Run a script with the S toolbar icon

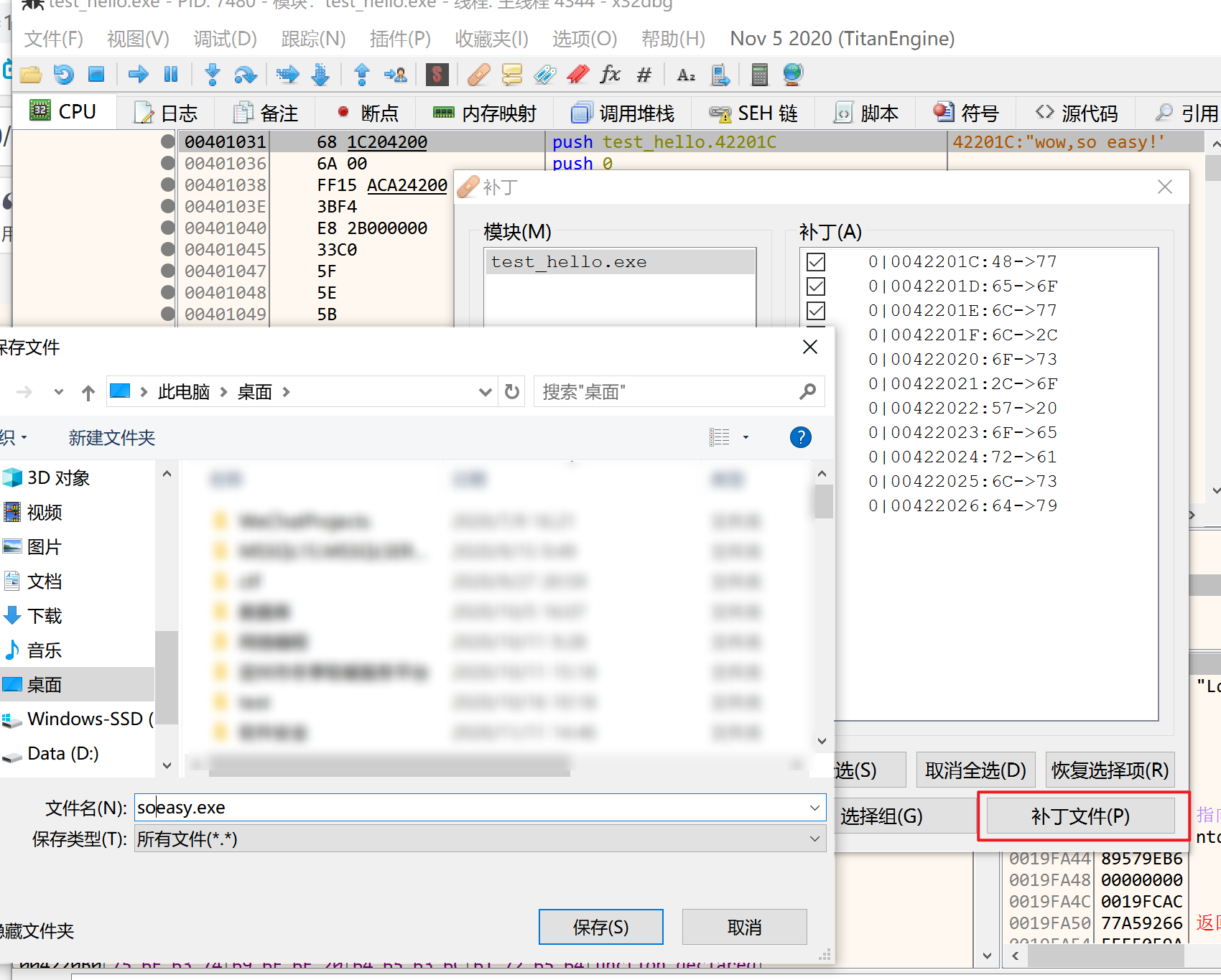(437, 74)
